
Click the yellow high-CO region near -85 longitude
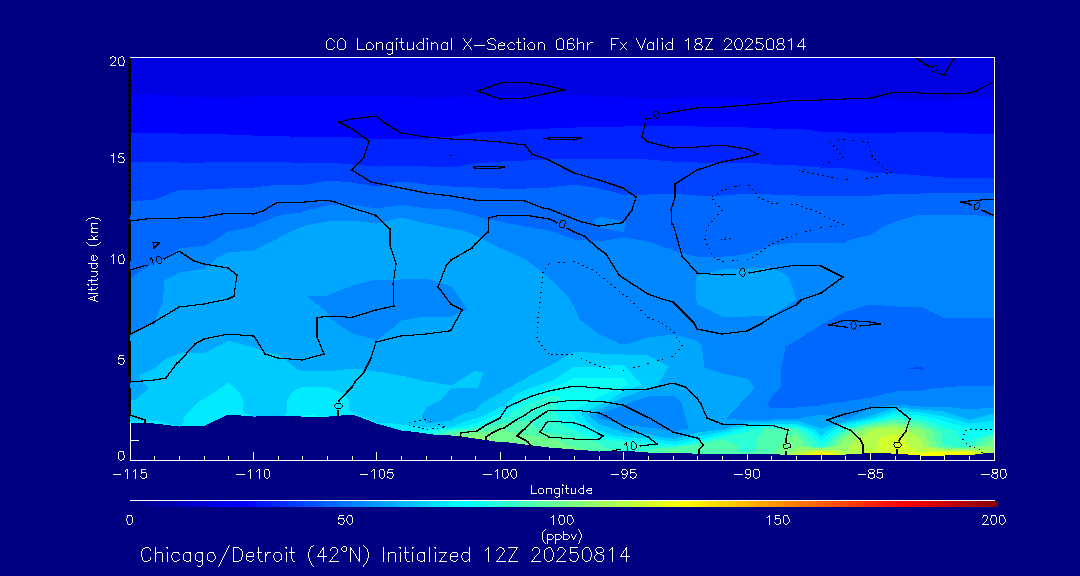click(x=875, y=438)
